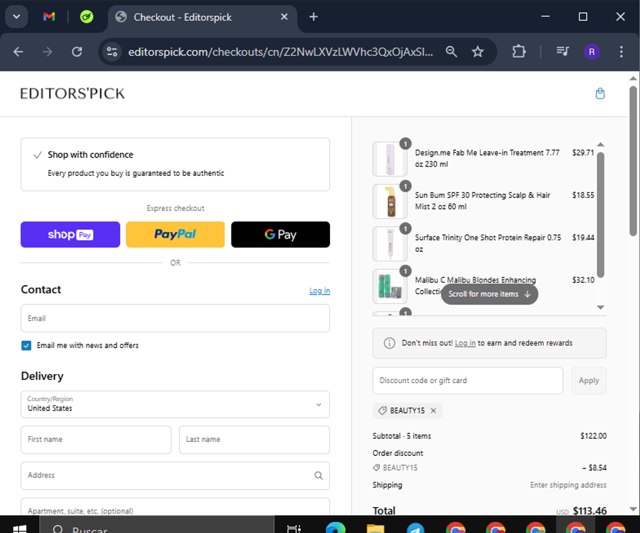Select the Malibu C Blondes thumbnail
Image resolution: width=640 pixels, height=533 pixels.
(390, 286)
